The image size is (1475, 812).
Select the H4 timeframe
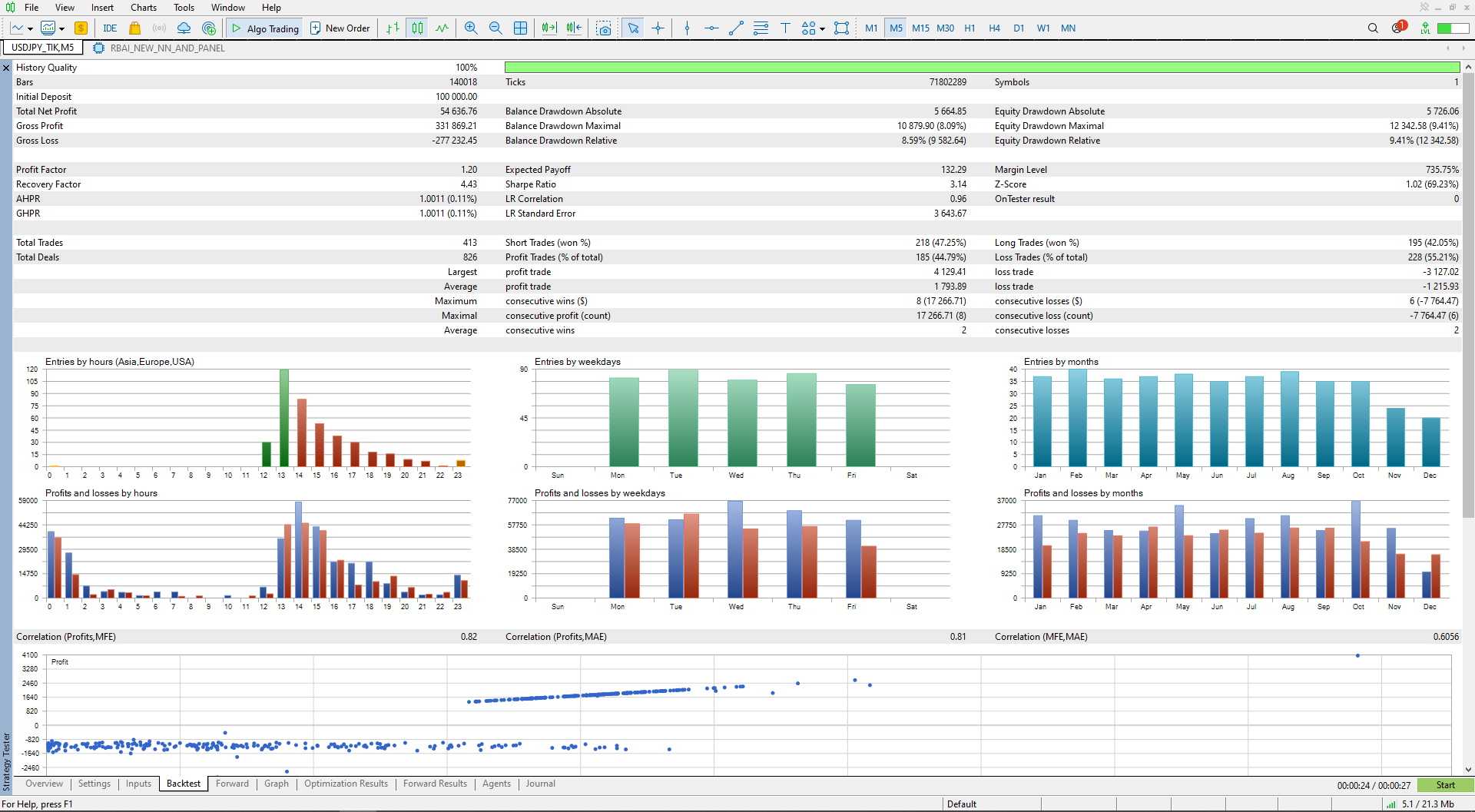994,28
